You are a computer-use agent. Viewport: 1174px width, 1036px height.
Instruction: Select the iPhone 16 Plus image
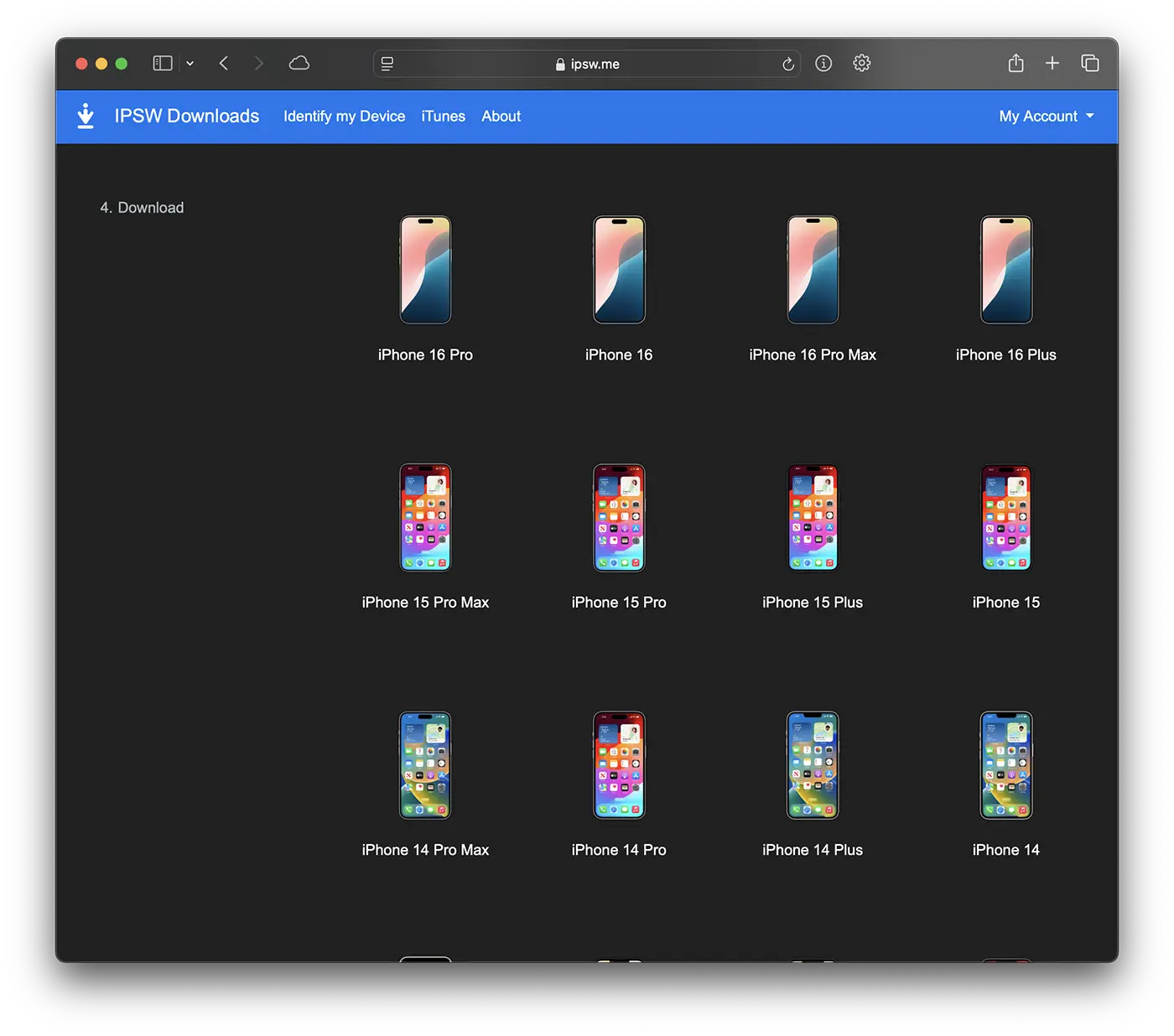click(x=1006, y=269)
